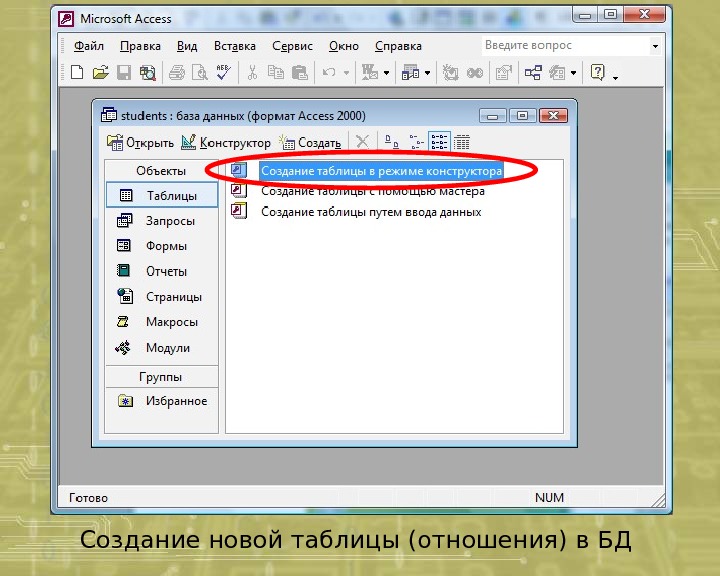Click the Paste clipboard icon

pos(299,73)
